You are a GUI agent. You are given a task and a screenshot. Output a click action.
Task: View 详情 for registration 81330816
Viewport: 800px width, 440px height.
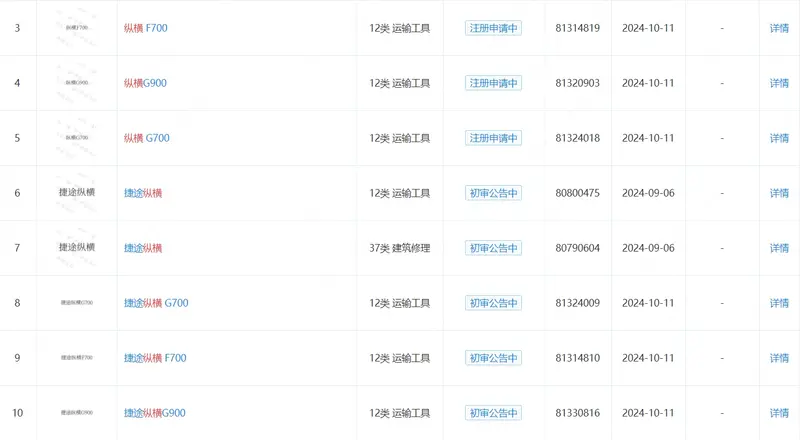click(x=779, y=413)
